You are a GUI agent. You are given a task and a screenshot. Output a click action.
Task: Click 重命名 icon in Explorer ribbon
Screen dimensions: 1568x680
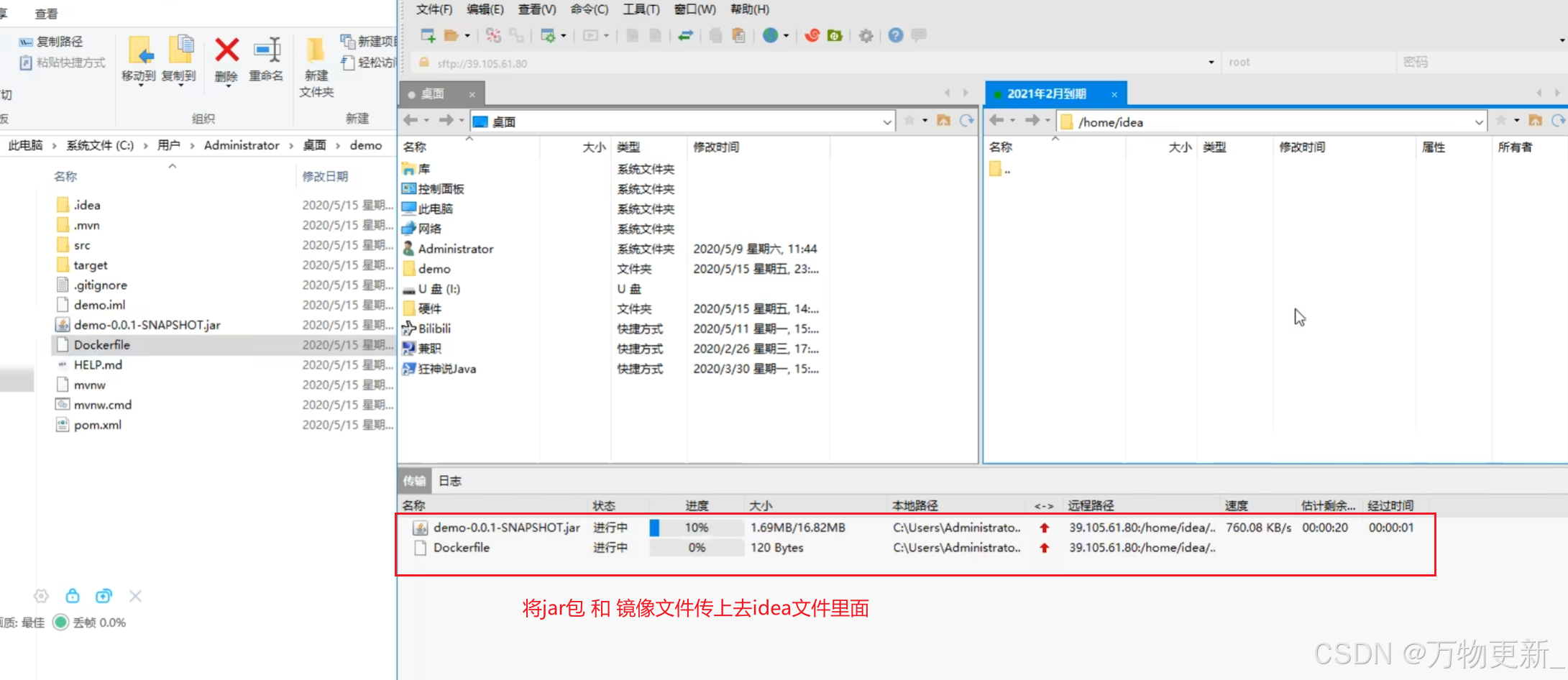point(267,50)
